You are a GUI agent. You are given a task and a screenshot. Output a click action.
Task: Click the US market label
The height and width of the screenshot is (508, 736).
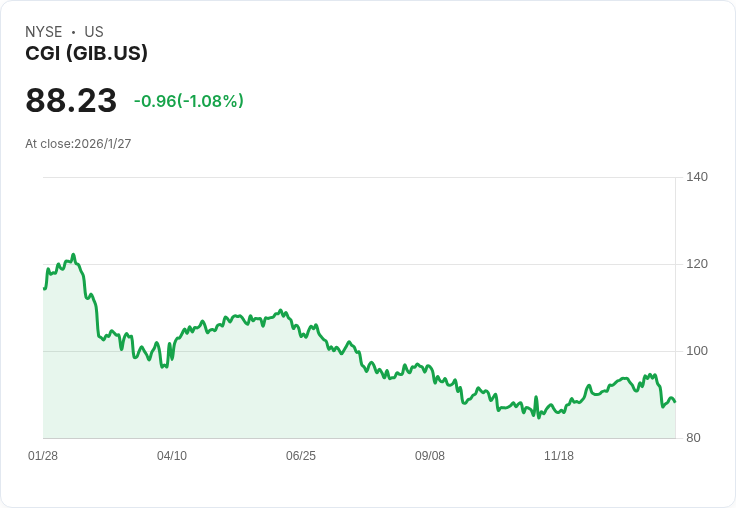[x=94, y=32]
